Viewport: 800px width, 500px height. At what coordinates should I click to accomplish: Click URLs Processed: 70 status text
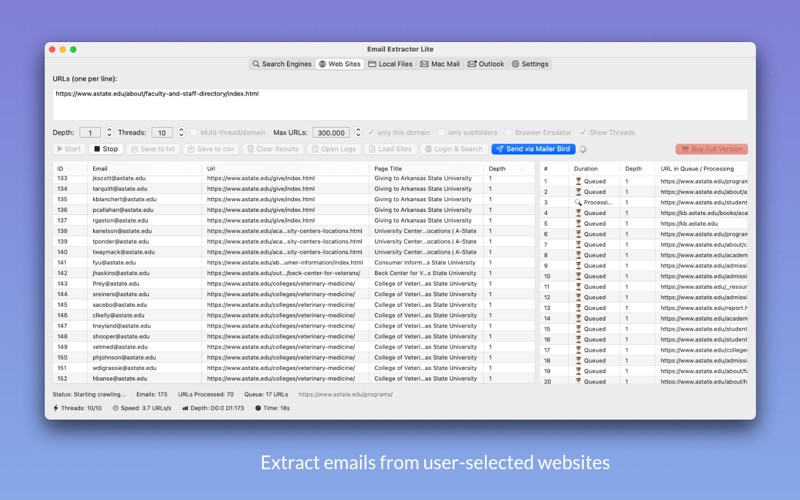click(206, 394)
